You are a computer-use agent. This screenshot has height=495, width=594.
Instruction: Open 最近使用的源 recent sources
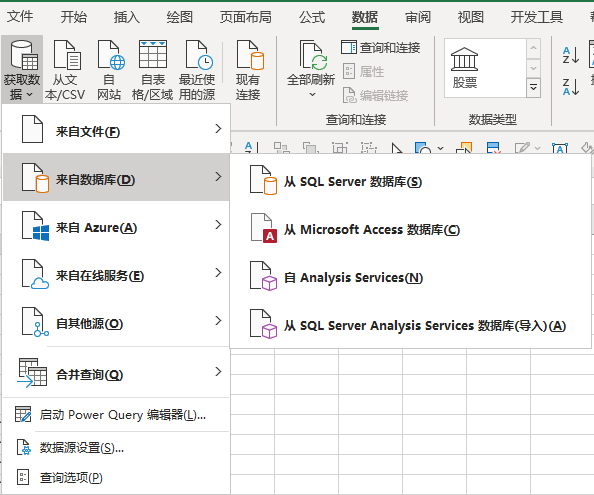tap(197, 70)
